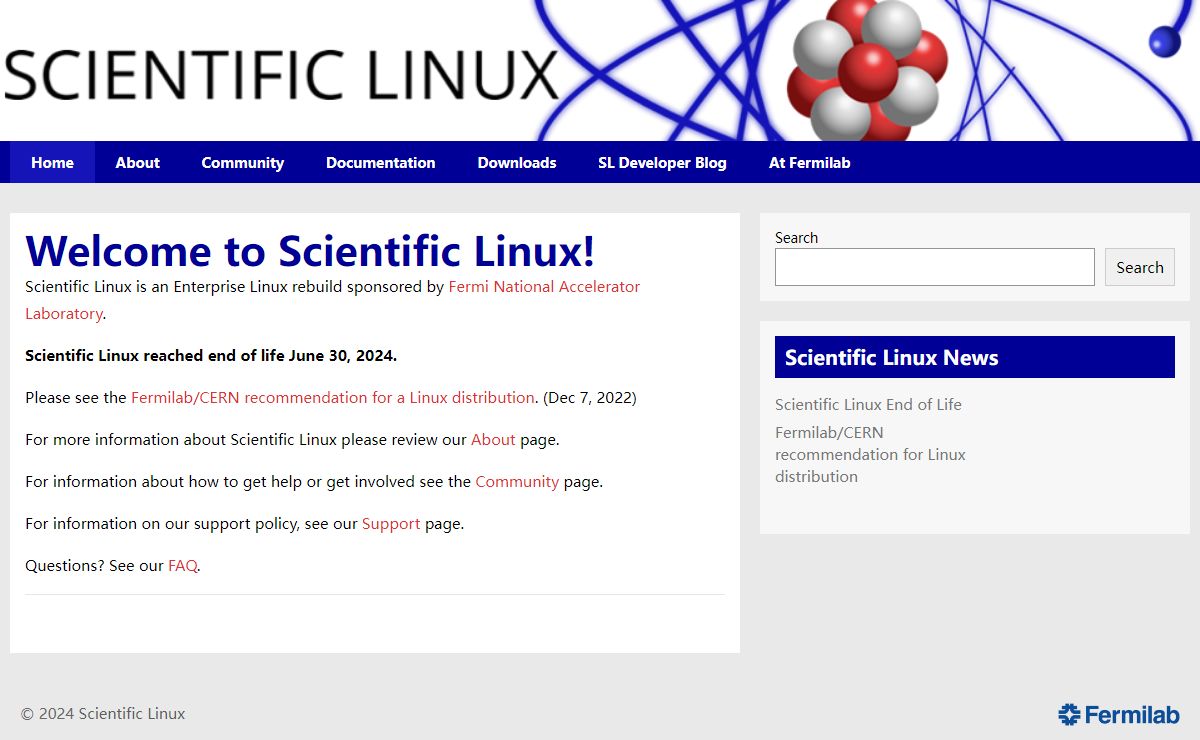The image size is (1200, 740).
Task: Click the bold end of life June 30, 2024 notice
Action: coord(211,355)
